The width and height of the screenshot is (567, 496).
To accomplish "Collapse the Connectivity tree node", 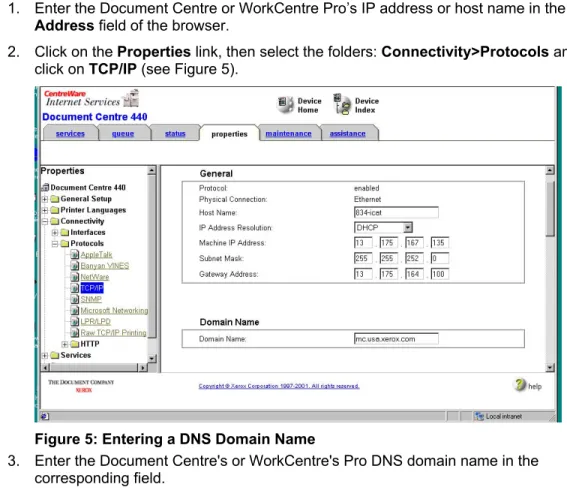I will click(45, 221).
